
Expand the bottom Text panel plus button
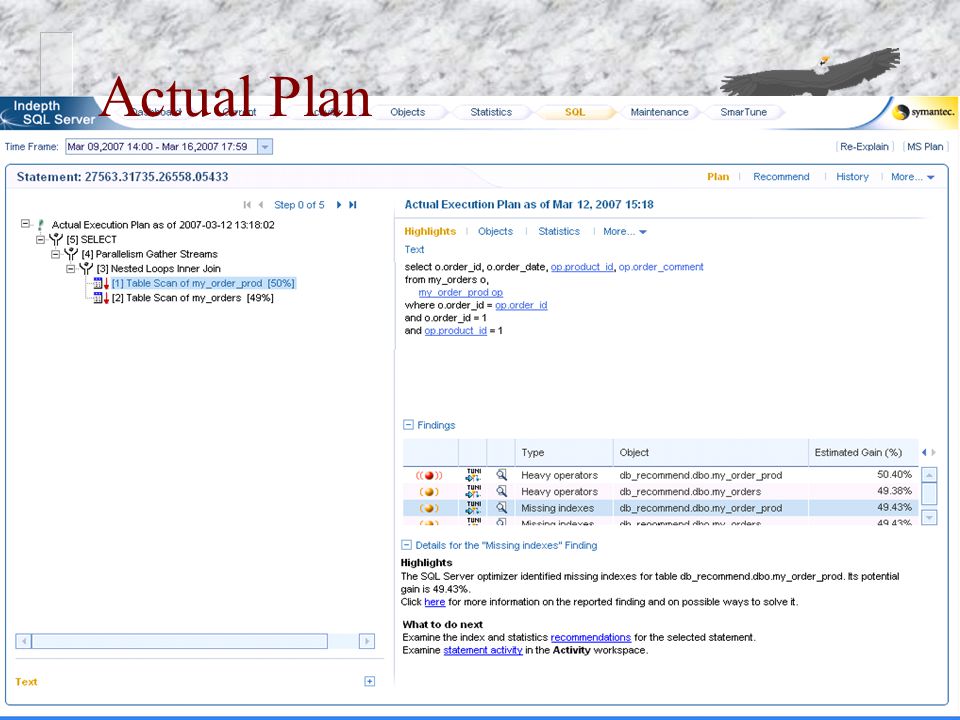tap(369, 681)
